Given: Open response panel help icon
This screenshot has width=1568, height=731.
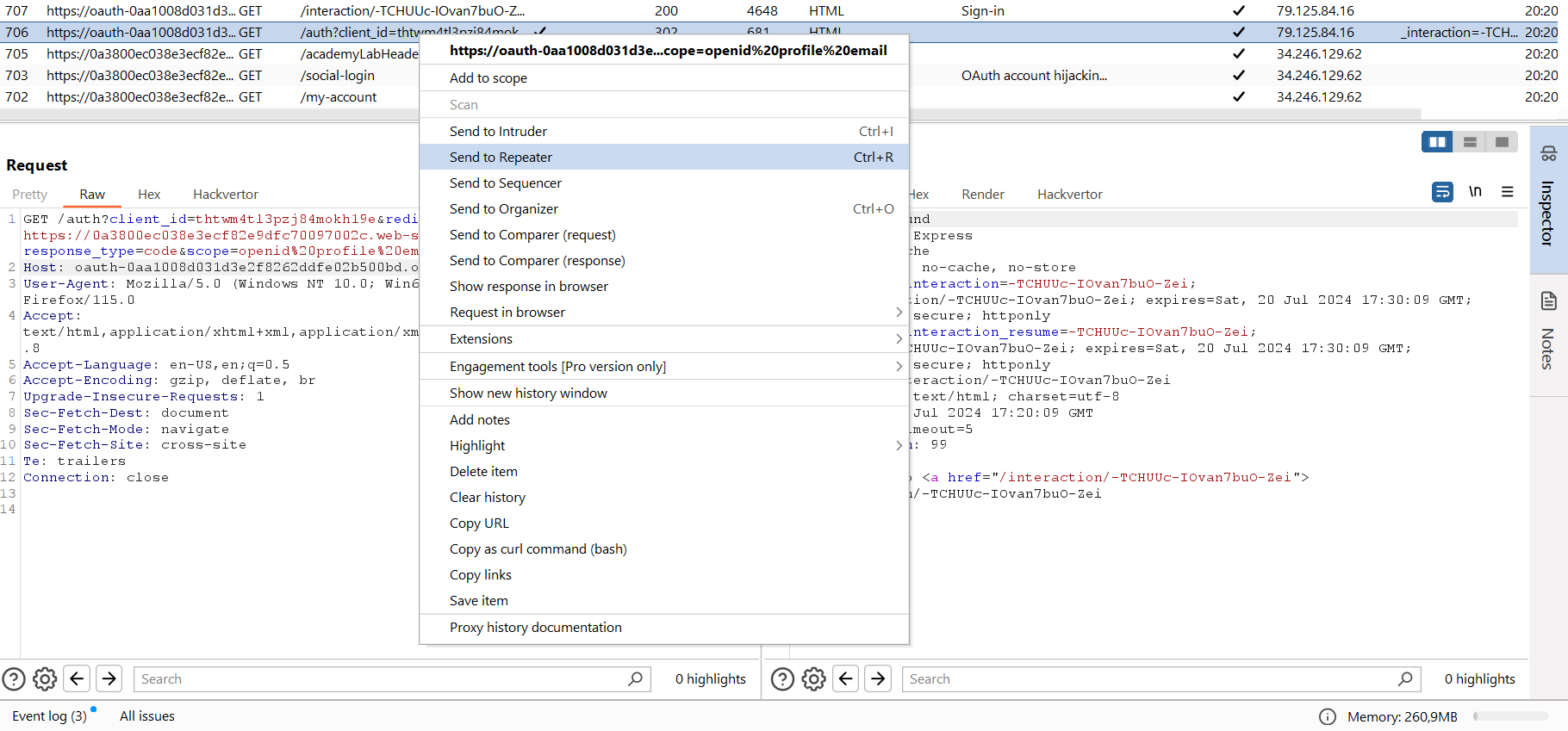Looking at the screenshot, I should pyautogui.click(x=782, y=679).
